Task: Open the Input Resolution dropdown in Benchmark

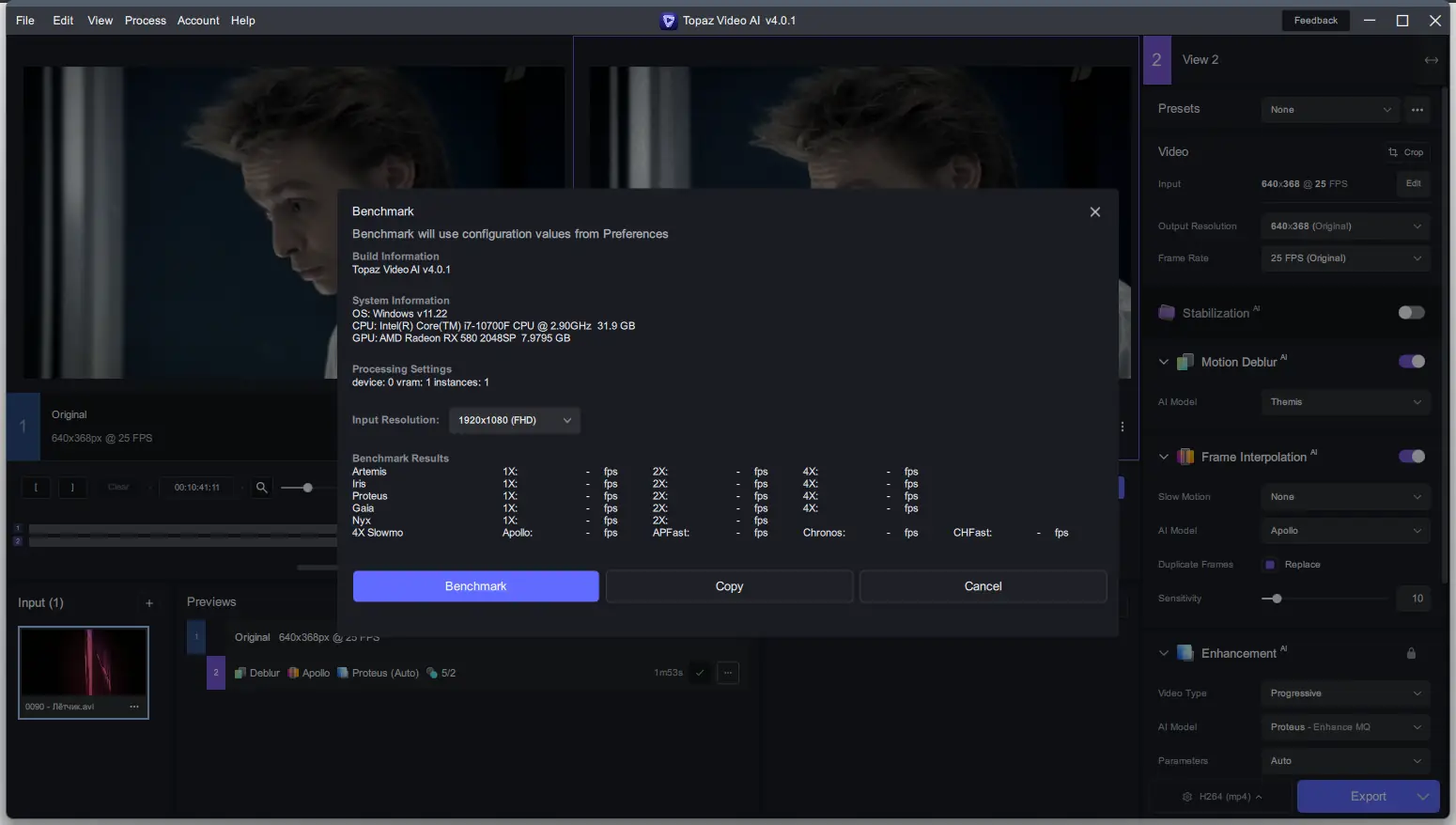Action: [x=515, y=421]
